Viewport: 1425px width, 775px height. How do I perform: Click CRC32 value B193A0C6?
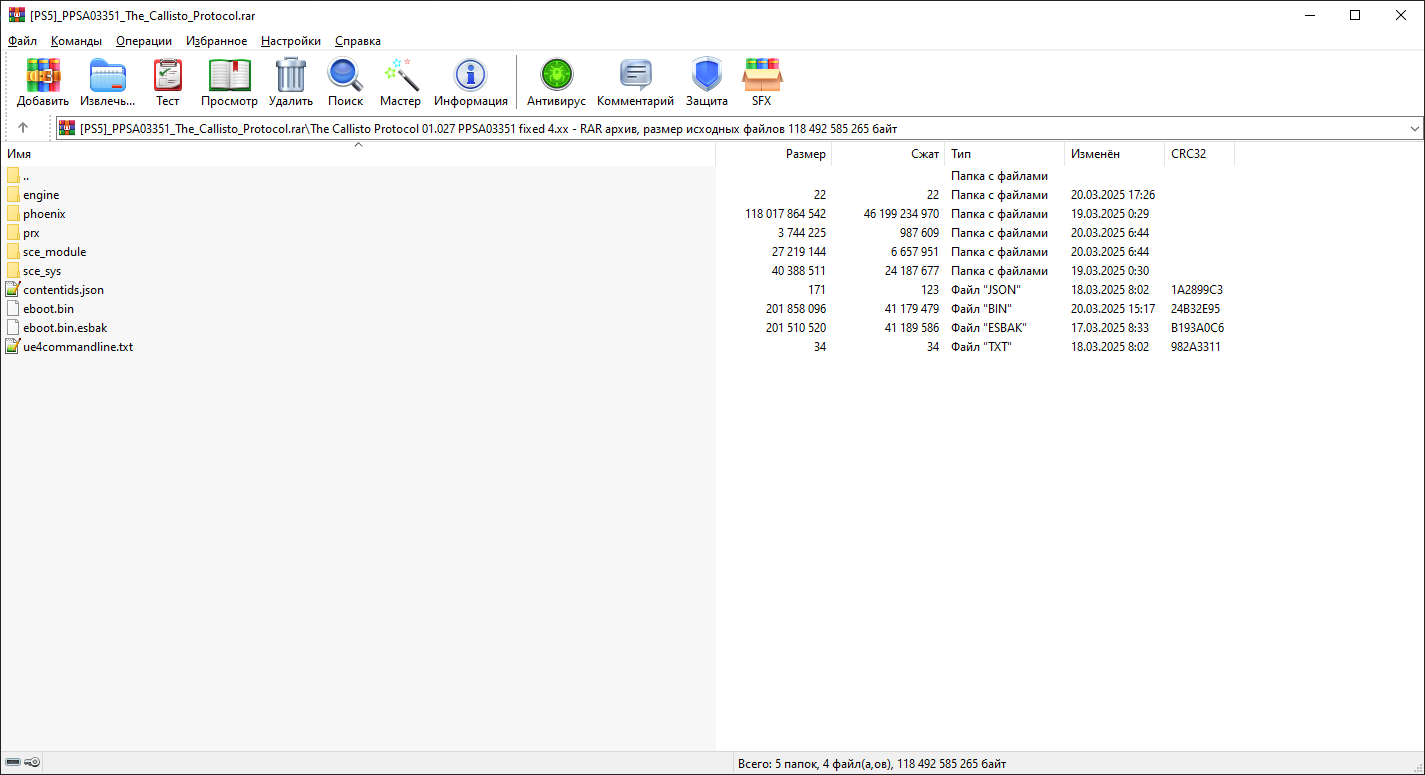(1198, 328)
